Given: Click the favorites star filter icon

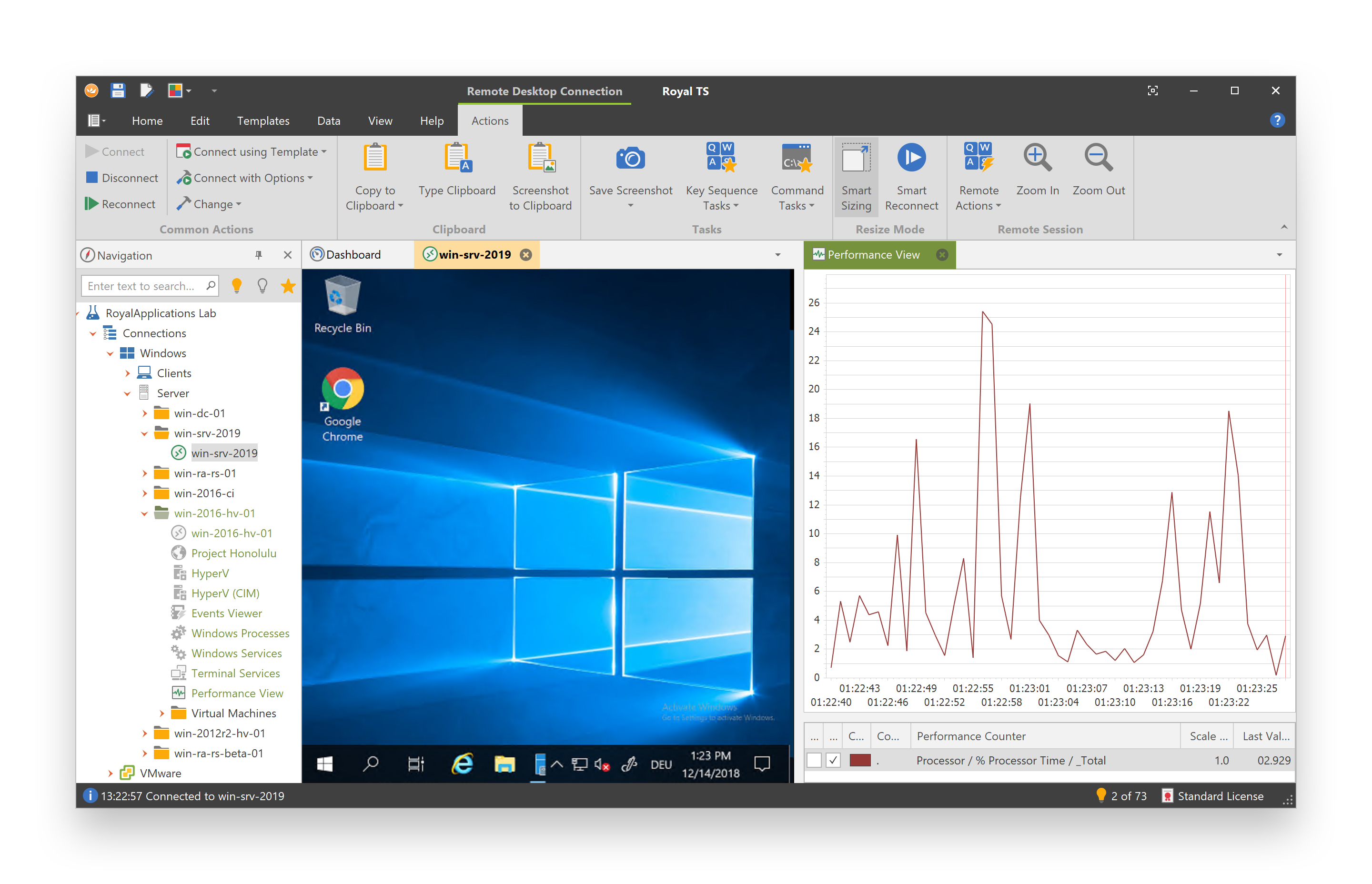Looking at the screenshot, I should click(x=288, y=286).
